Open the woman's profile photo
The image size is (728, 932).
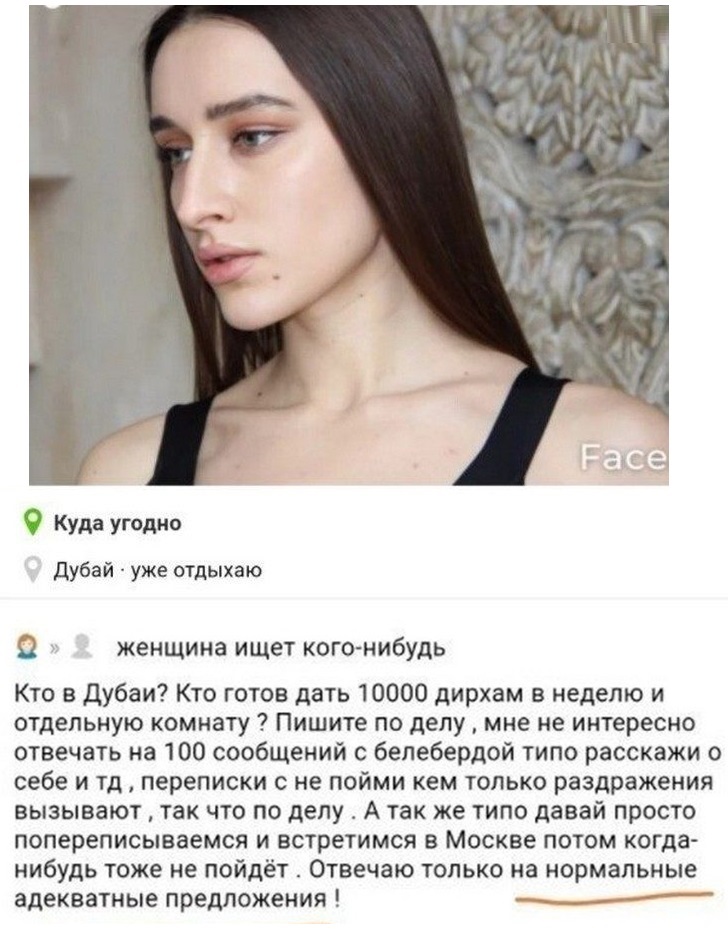click(349, 245)
